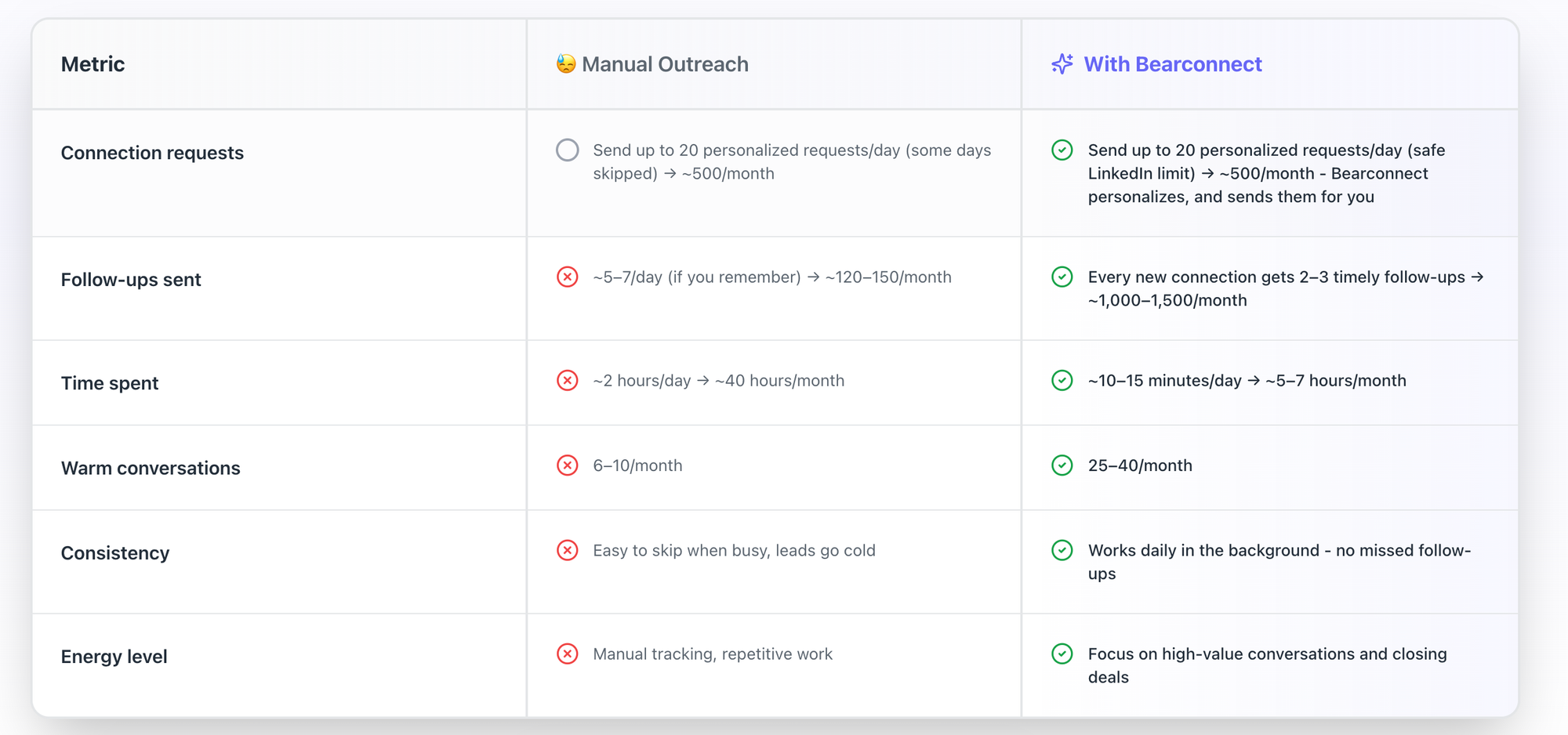
Task: Click the With Bearconnect heading link
Action: tap(1172, 64)
